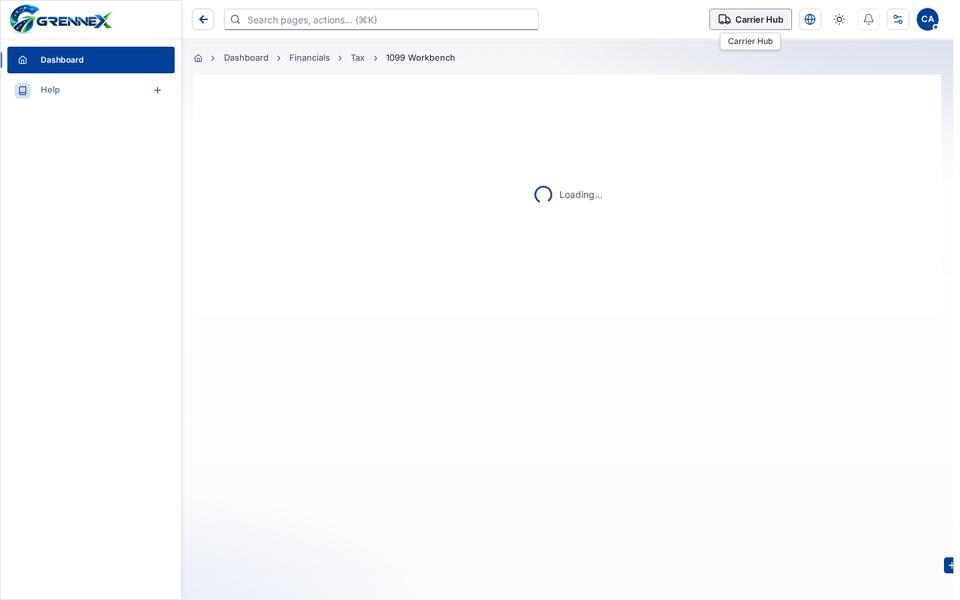Click the Loading spinner indicator

click(x=542, y=195)
